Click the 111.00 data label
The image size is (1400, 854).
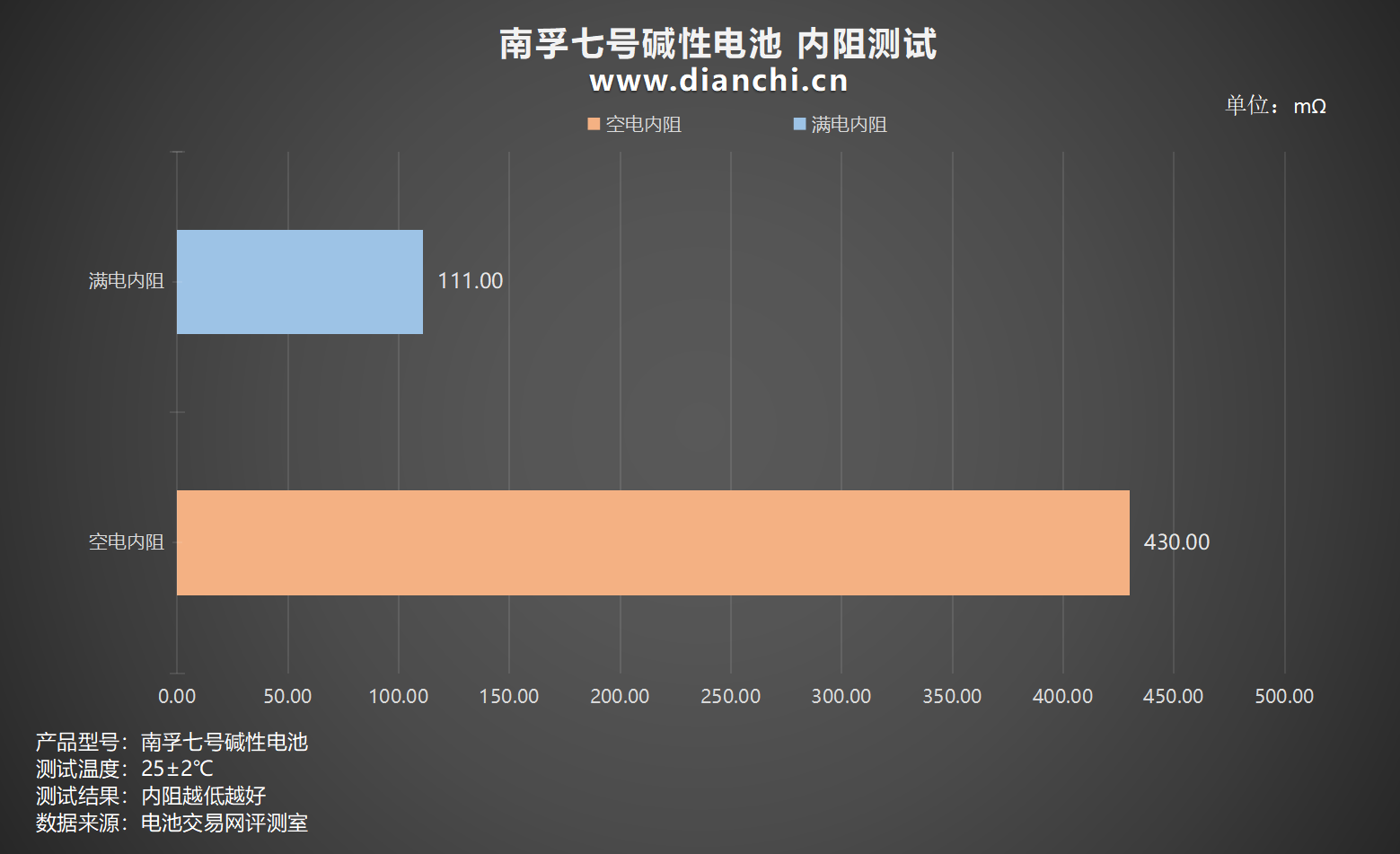(x=471, y=281)
